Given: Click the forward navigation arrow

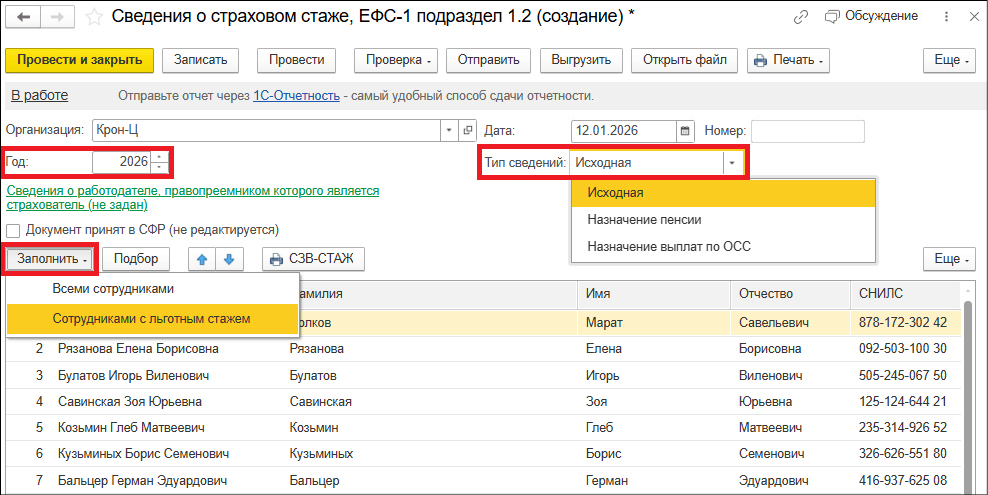Looking at the screenshot, I should (x=58, y=17).
